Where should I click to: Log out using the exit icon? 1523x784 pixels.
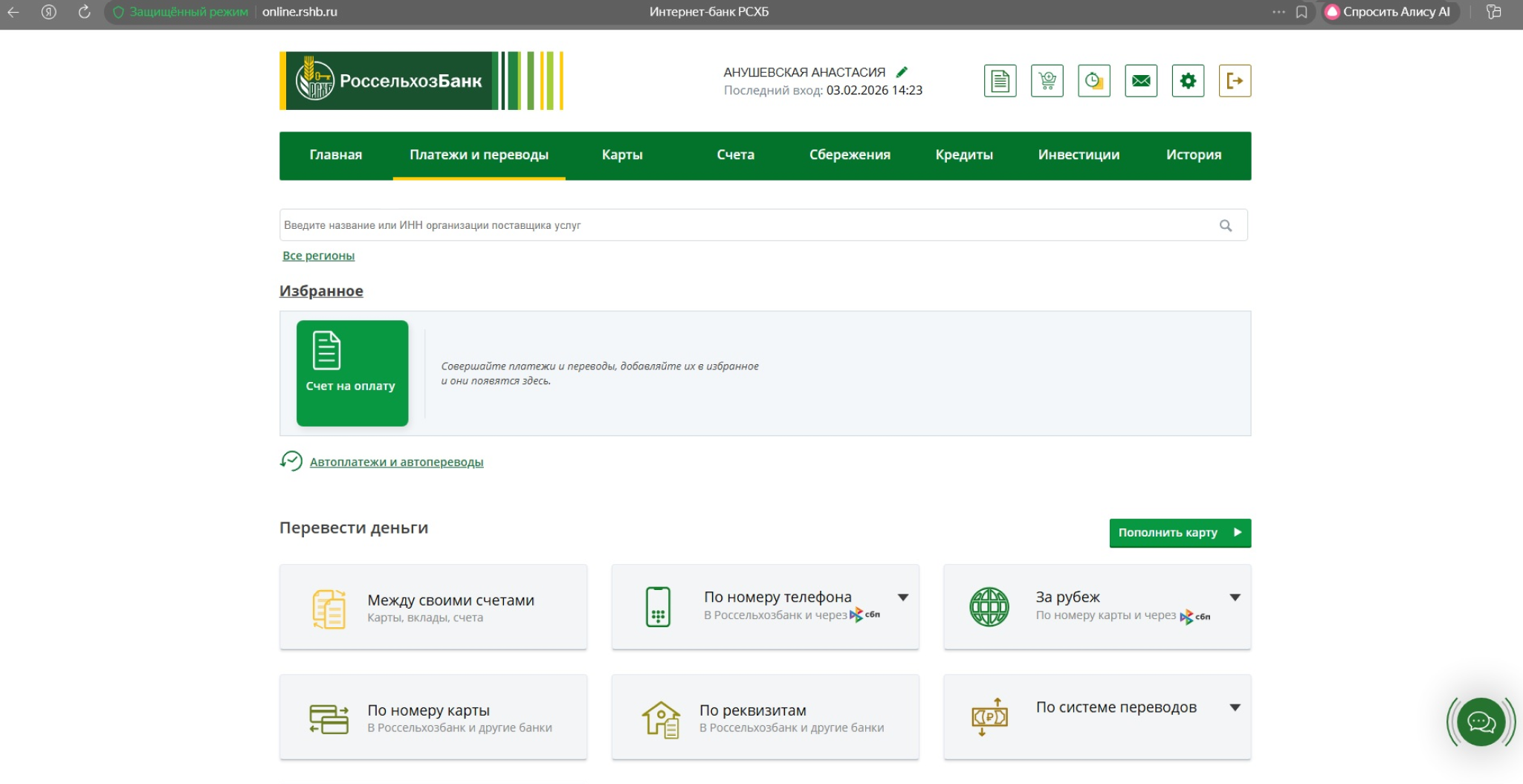1235,81
